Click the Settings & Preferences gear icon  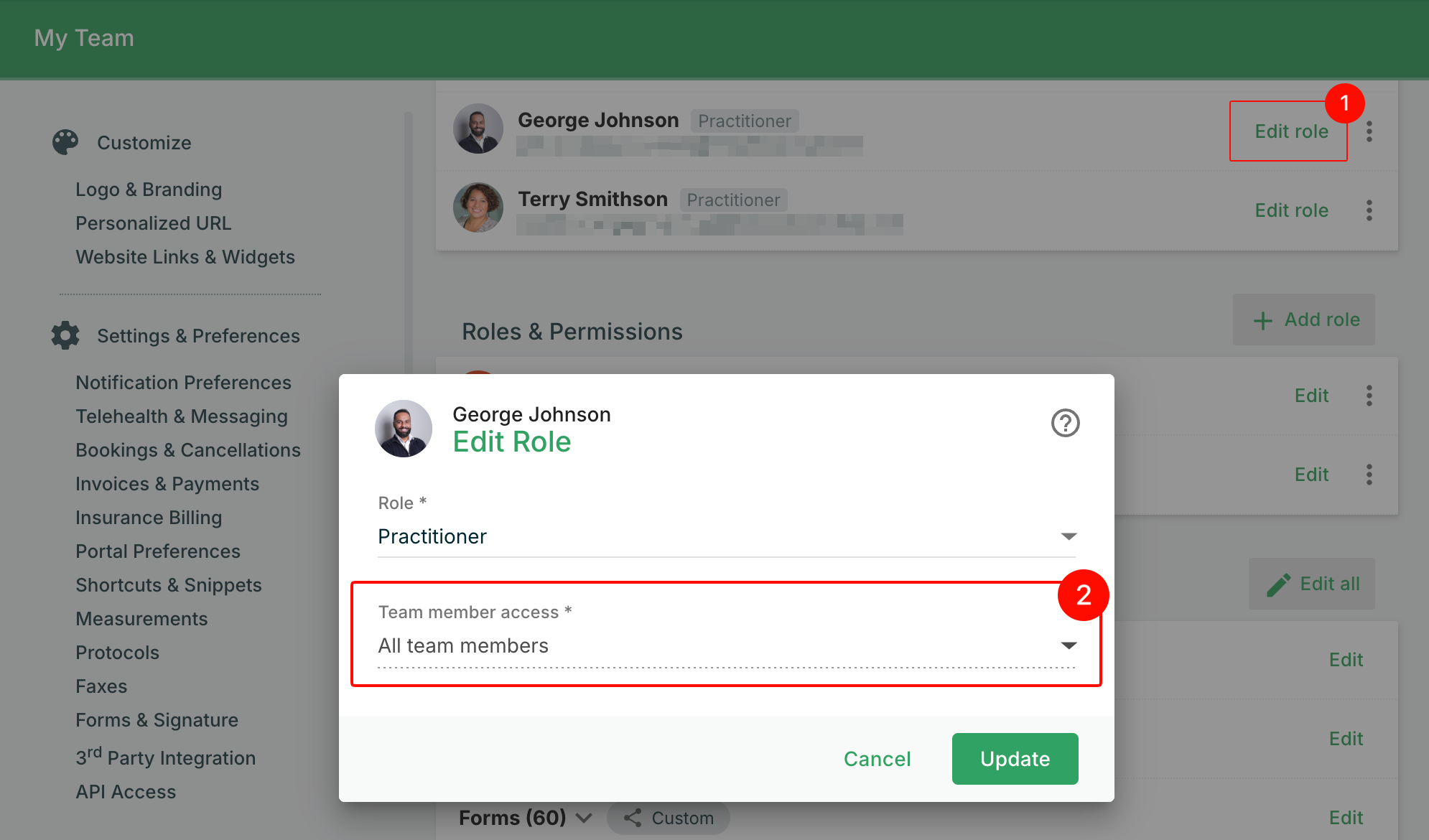65,335
